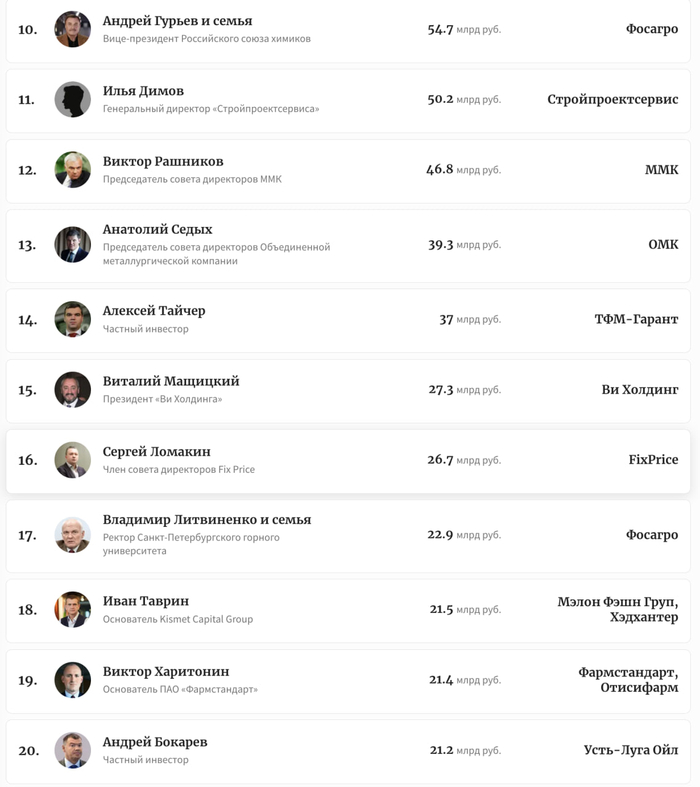The width and height of the screenshot is (700, 787).
Task: Click Иван Таврин's profile photo
Action: tap(72, 609)
